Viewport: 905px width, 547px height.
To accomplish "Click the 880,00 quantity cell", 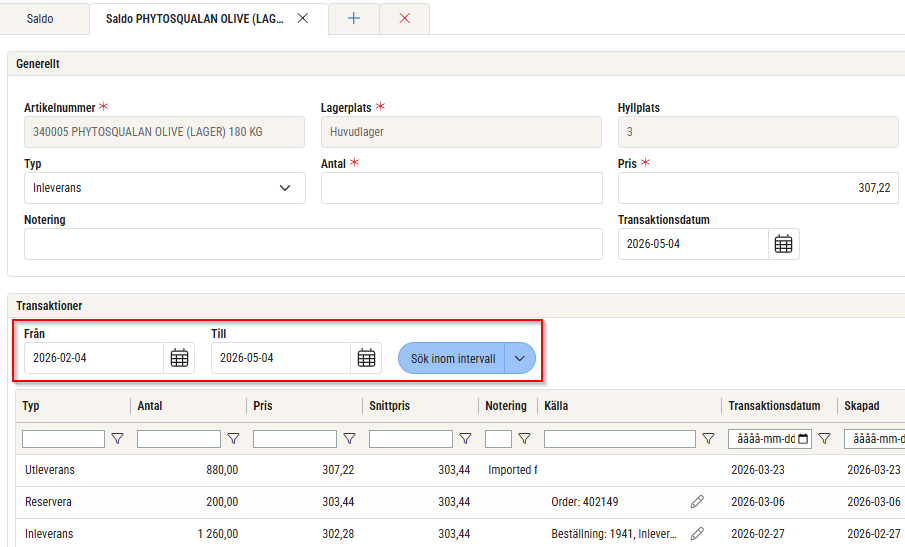I will 222,470.
